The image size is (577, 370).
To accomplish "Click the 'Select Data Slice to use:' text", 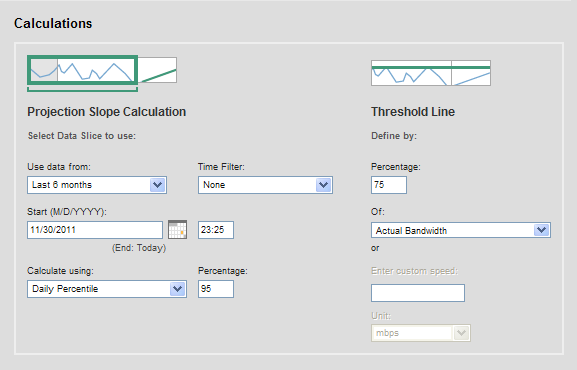I will pos(82,136).
